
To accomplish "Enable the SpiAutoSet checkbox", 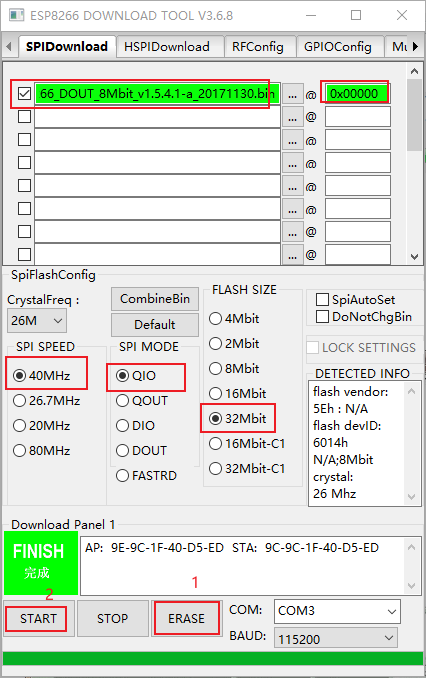I will click(x=322, y=299).
